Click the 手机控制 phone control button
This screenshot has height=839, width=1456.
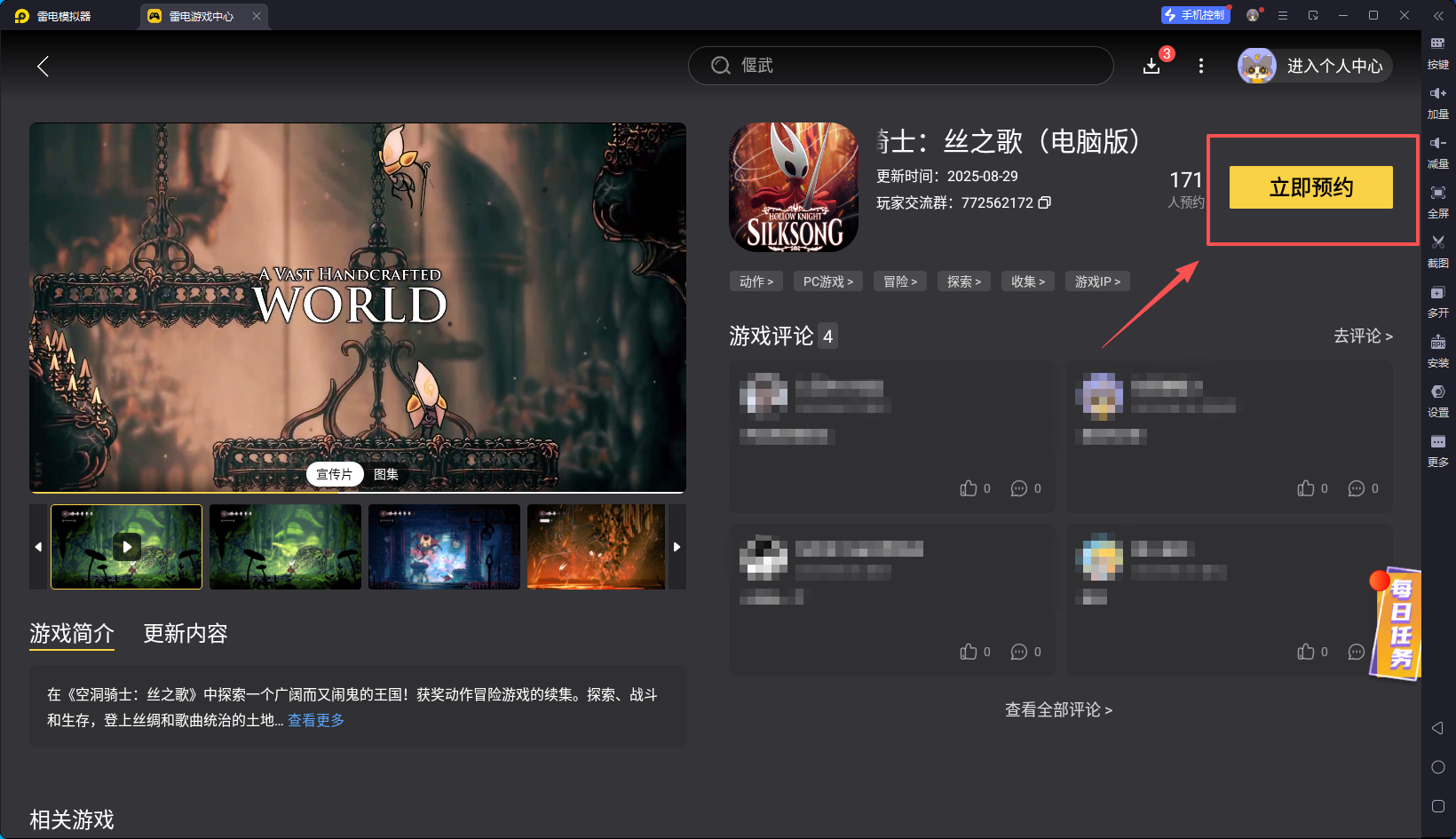click(x=1195, y=15)
